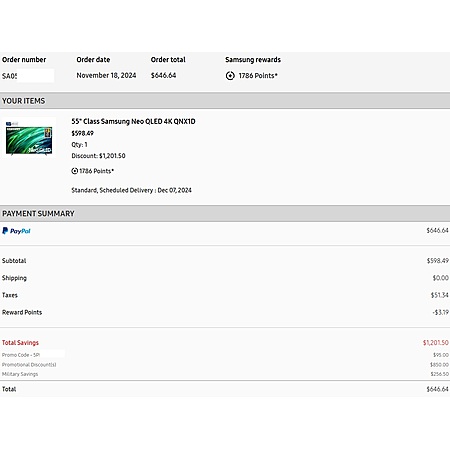Click the Military Savings line
The height and width of the screenshot is (450, 450).
[x=20, y=374]
